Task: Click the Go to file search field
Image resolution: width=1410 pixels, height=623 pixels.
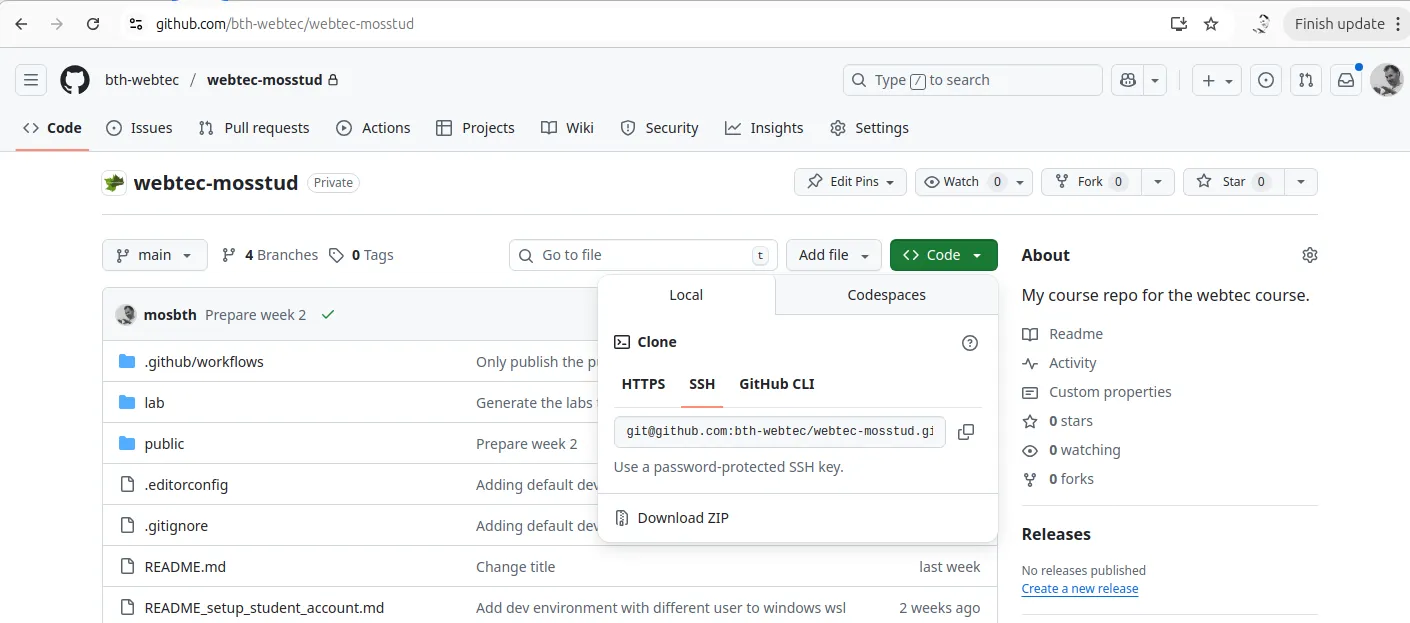Action: [x=643, y=255]
